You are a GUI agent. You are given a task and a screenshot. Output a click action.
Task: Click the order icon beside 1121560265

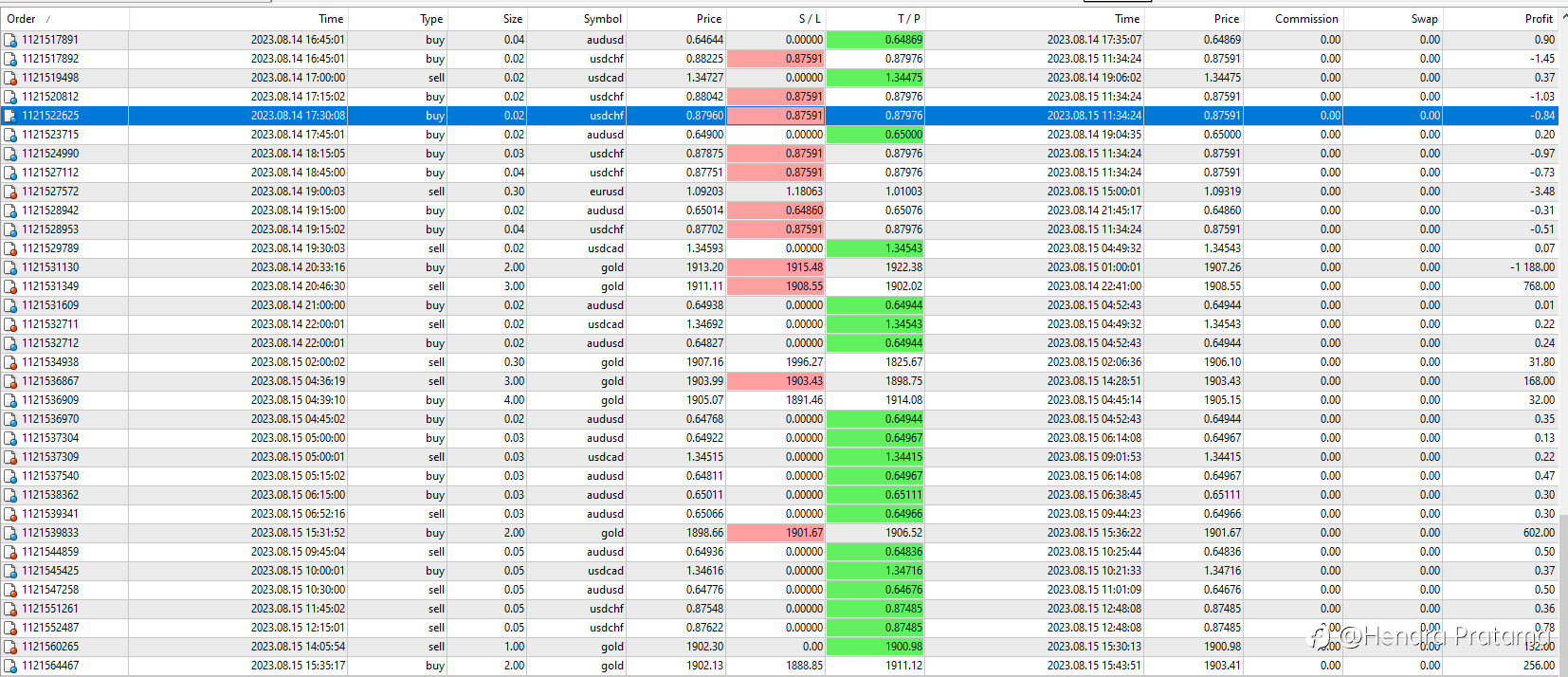coord(10,647)
